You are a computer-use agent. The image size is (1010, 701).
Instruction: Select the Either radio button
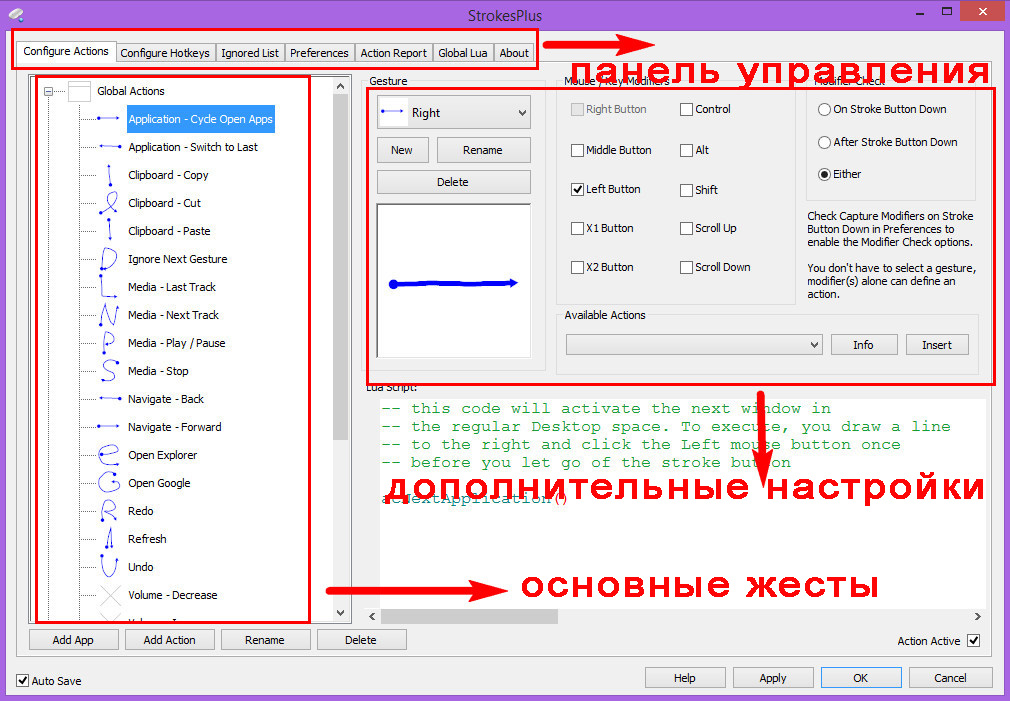824,174
